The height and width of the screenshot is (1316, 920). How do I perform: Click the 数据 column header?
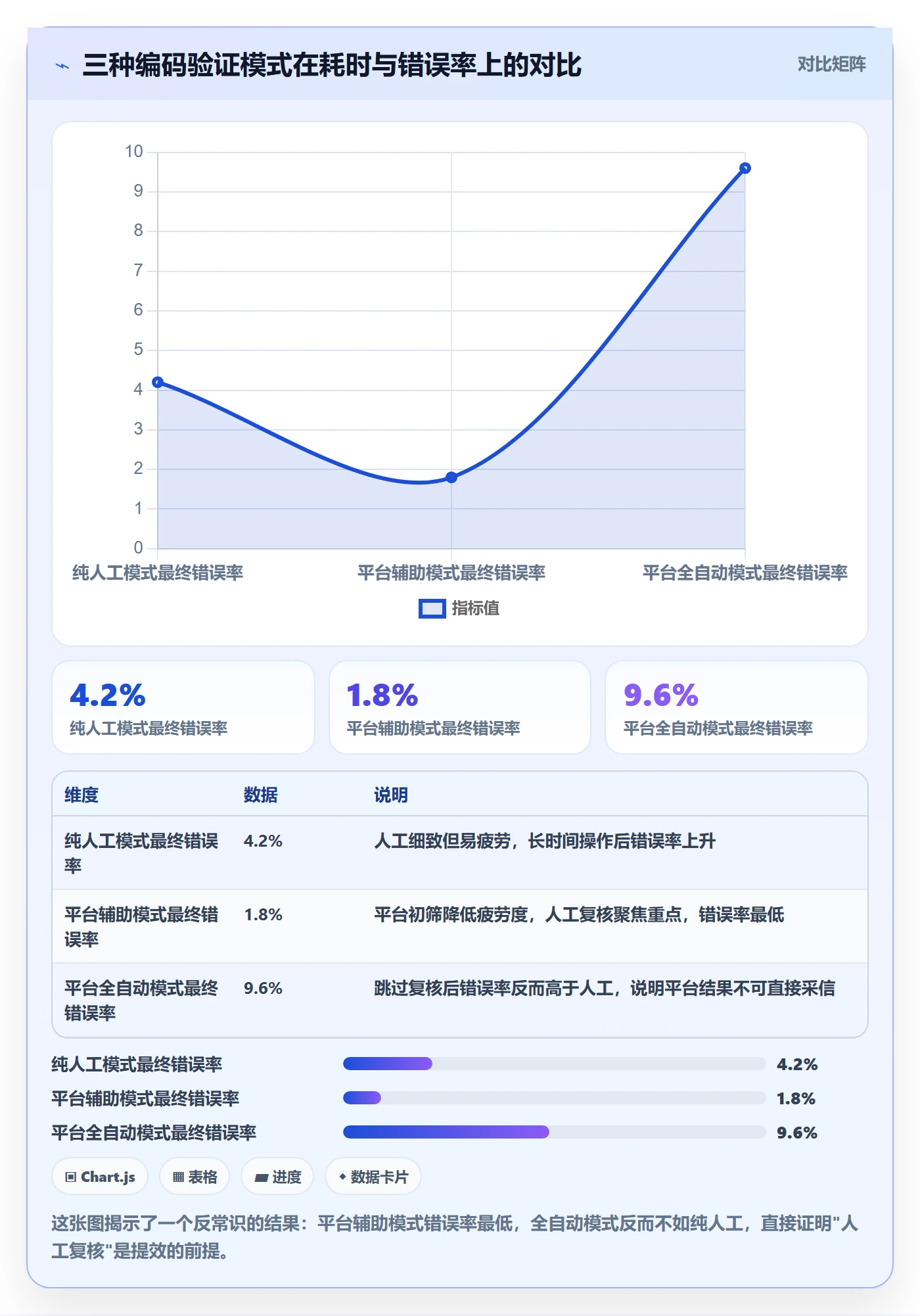point(261,795)
